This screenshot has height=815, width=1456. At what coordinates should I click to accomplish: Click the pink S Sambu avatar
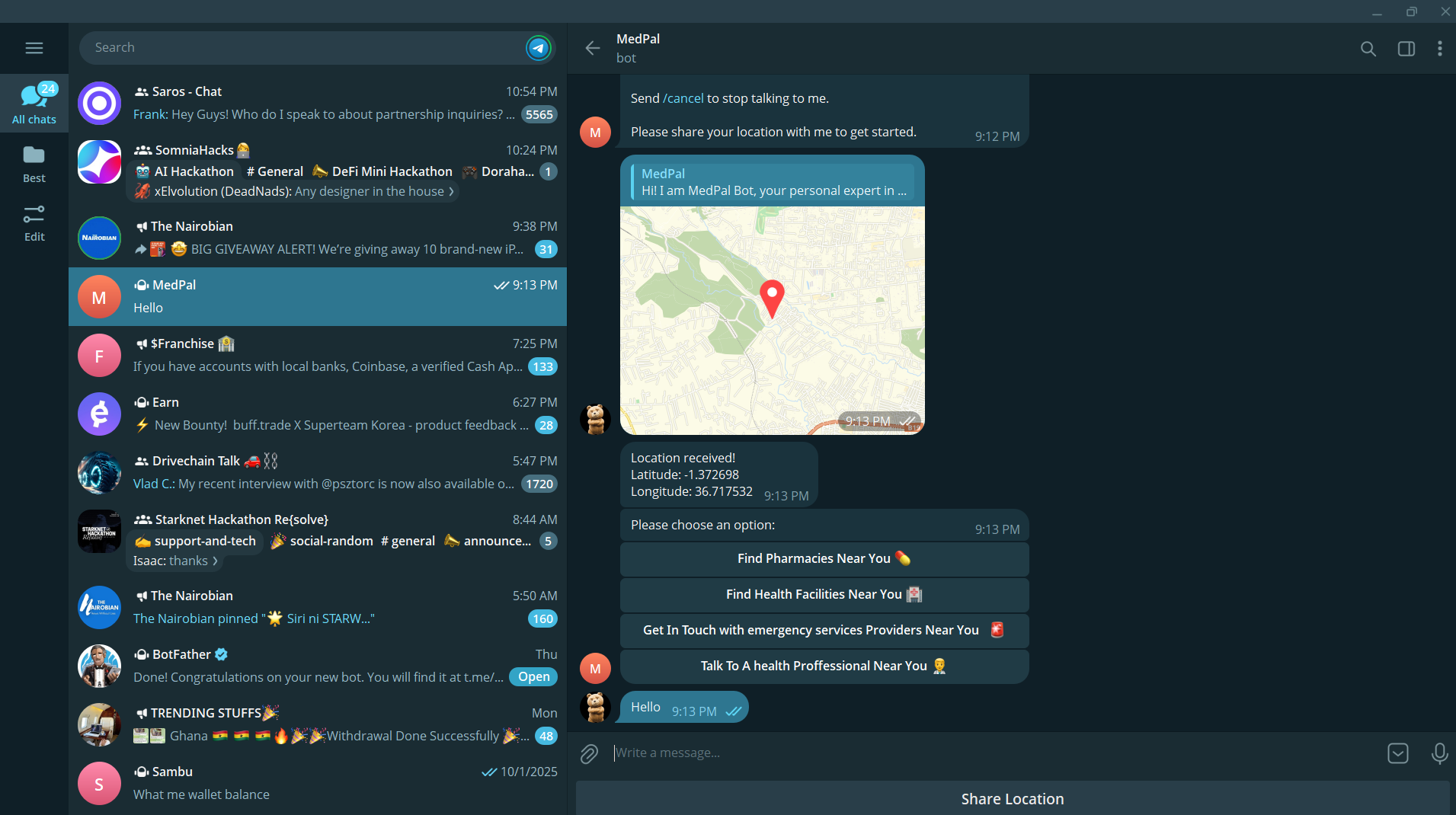coord(99,783)
